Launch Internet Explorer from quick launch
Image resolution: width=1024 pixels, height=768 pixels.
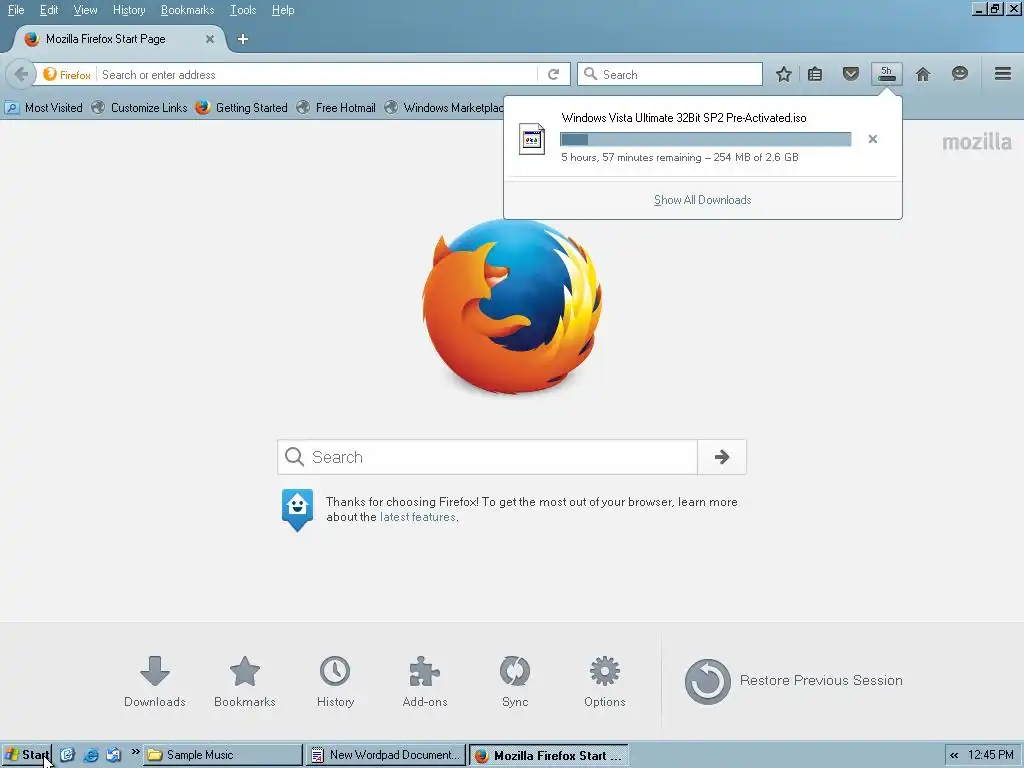[90, 755]
